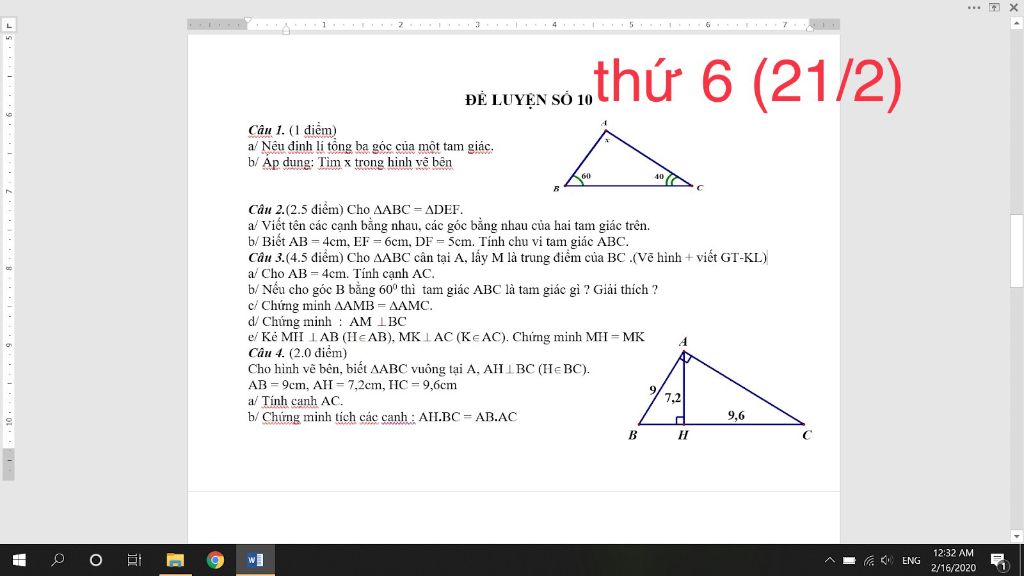This screenshot has height=576, width=1024.
Task: Open Task View in taskbar
Action: pos(134,560)
